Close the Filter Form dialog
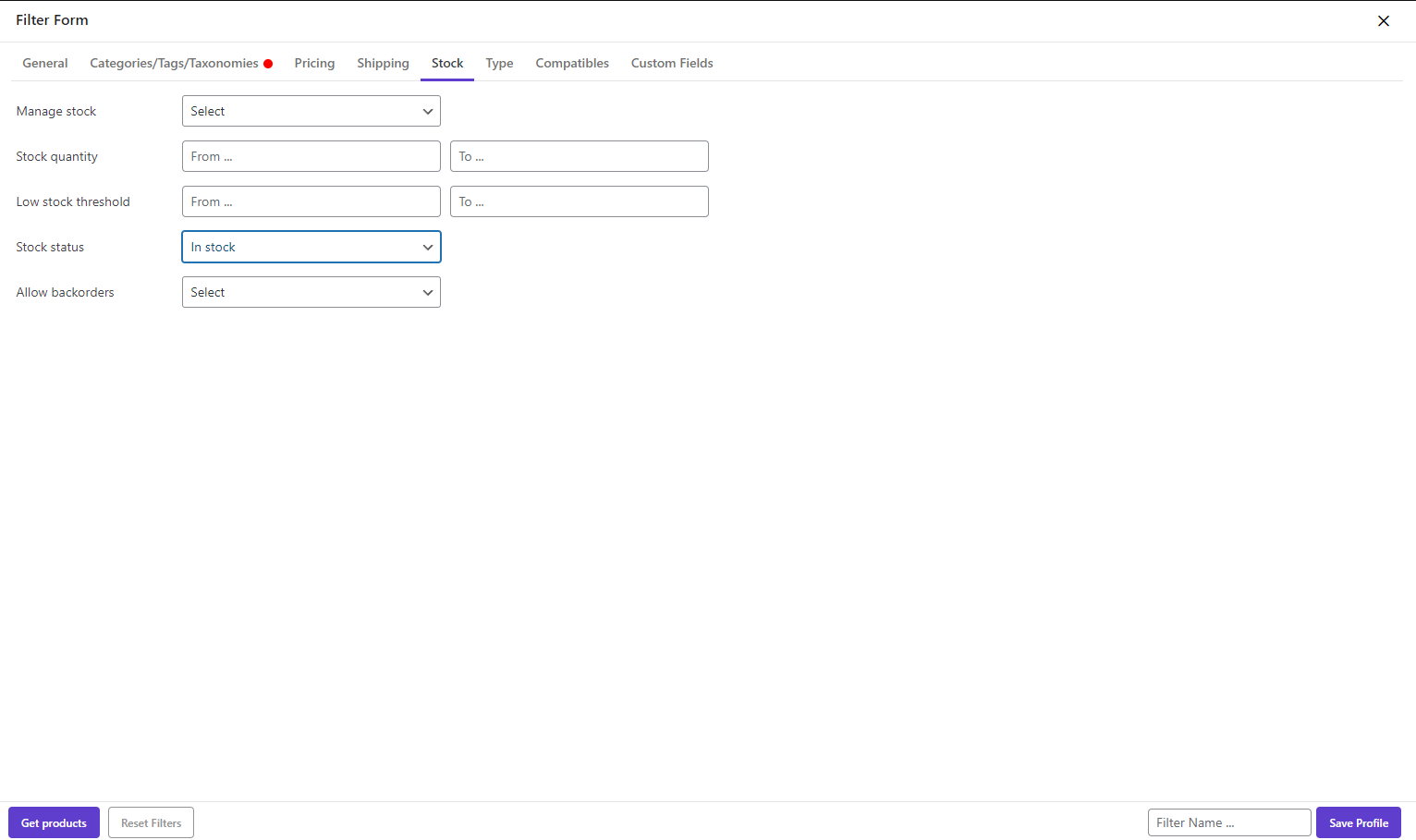 tap(1383, 21)
